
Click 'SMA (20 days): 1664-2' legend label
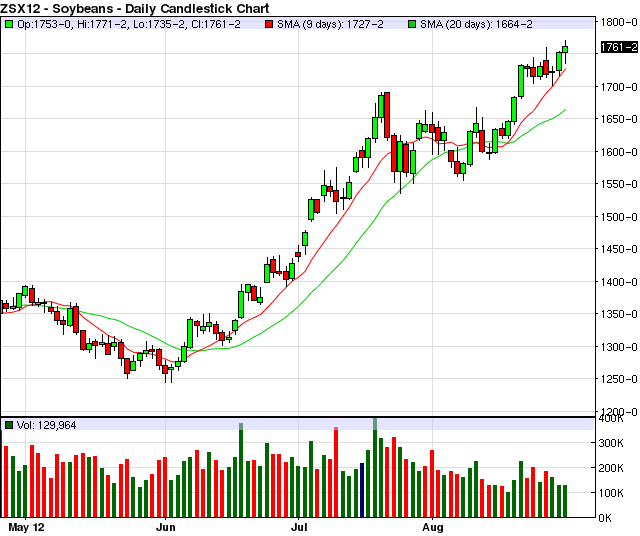tap(476, 24)
